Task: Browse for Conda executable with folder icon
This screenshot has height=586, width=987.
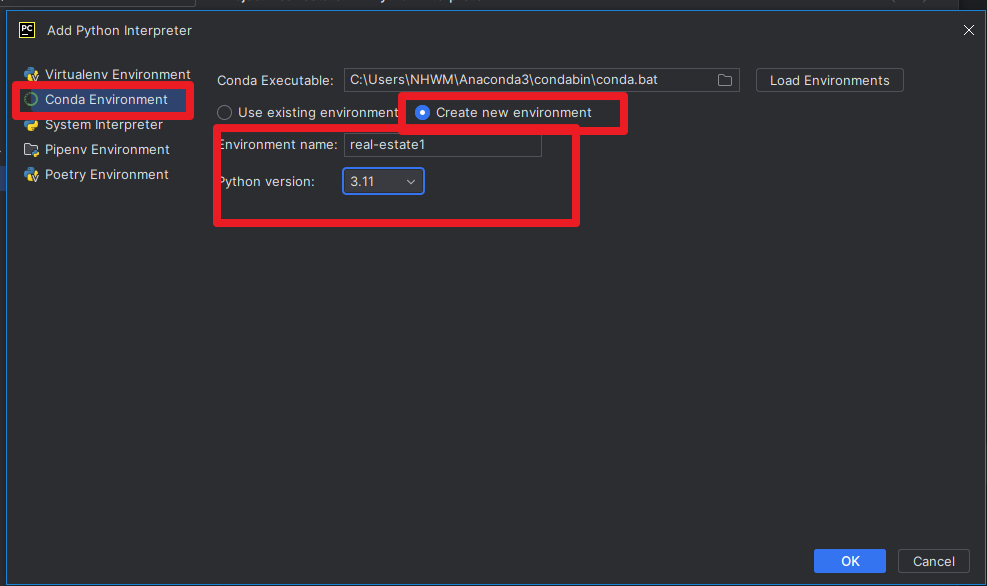Action: [x=725, y=80]
